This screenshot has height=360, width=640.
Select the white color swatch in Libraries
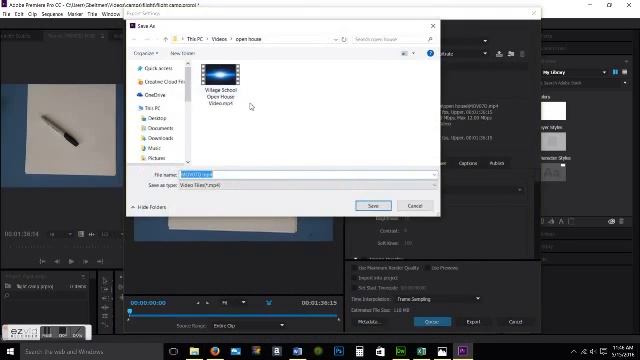click(x=553, y=111)
